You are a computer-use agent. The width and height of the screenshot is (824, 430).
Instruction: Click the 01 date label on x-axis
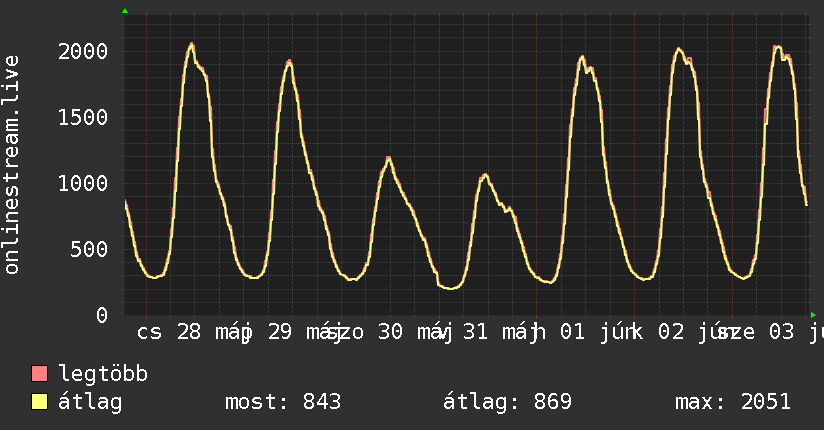(x=572, y=332)
